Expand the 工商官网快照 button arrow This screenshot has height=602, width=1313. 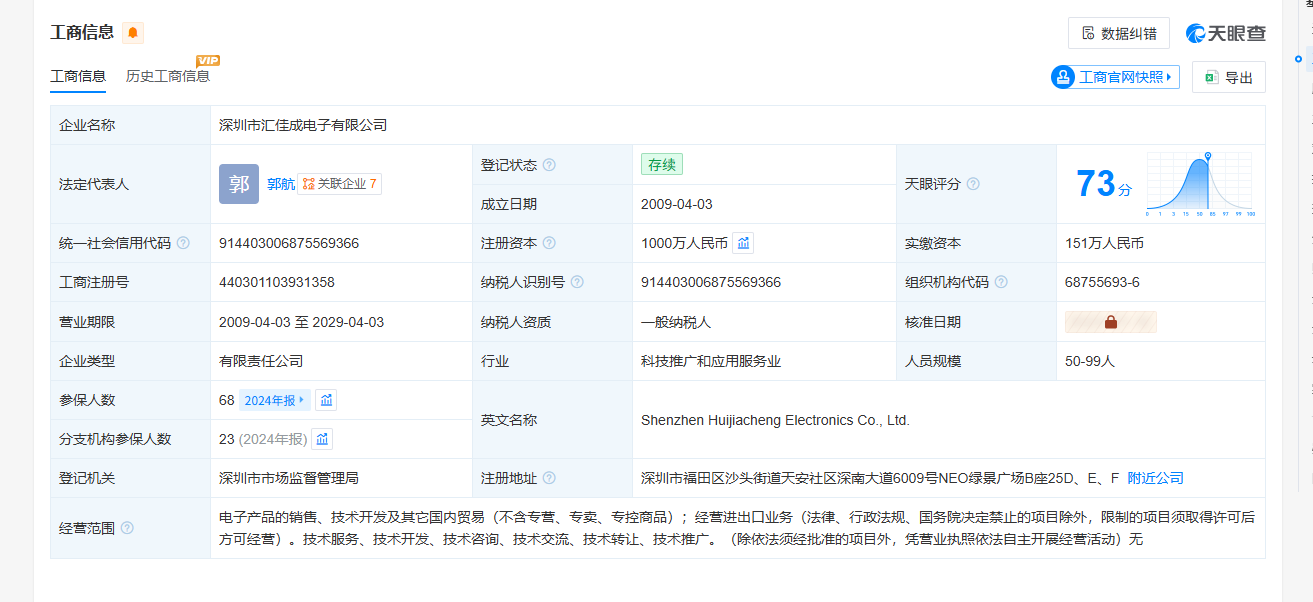tap(1170, 77)
